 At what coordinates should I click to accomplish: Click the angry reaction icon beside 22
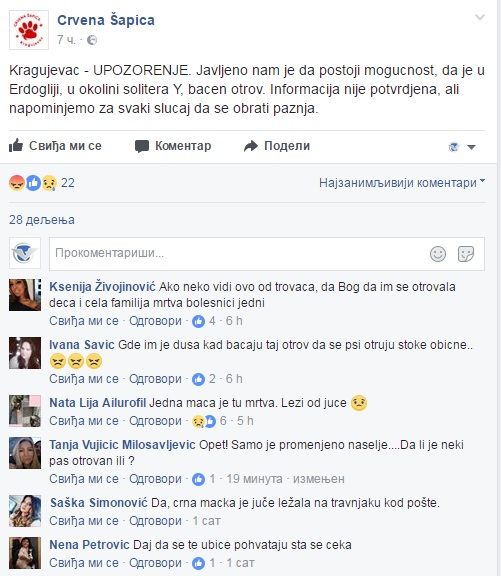coord(17,183)
